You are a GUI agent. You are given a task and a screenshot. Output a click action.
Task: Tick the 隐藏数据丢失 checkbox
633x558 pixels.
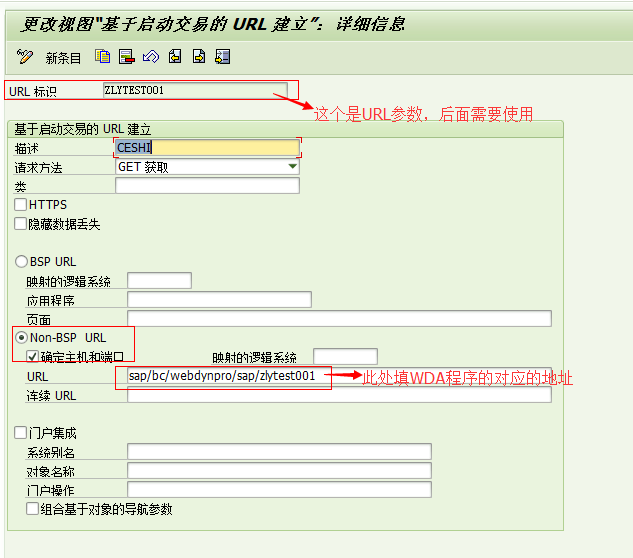coord(21,224)
